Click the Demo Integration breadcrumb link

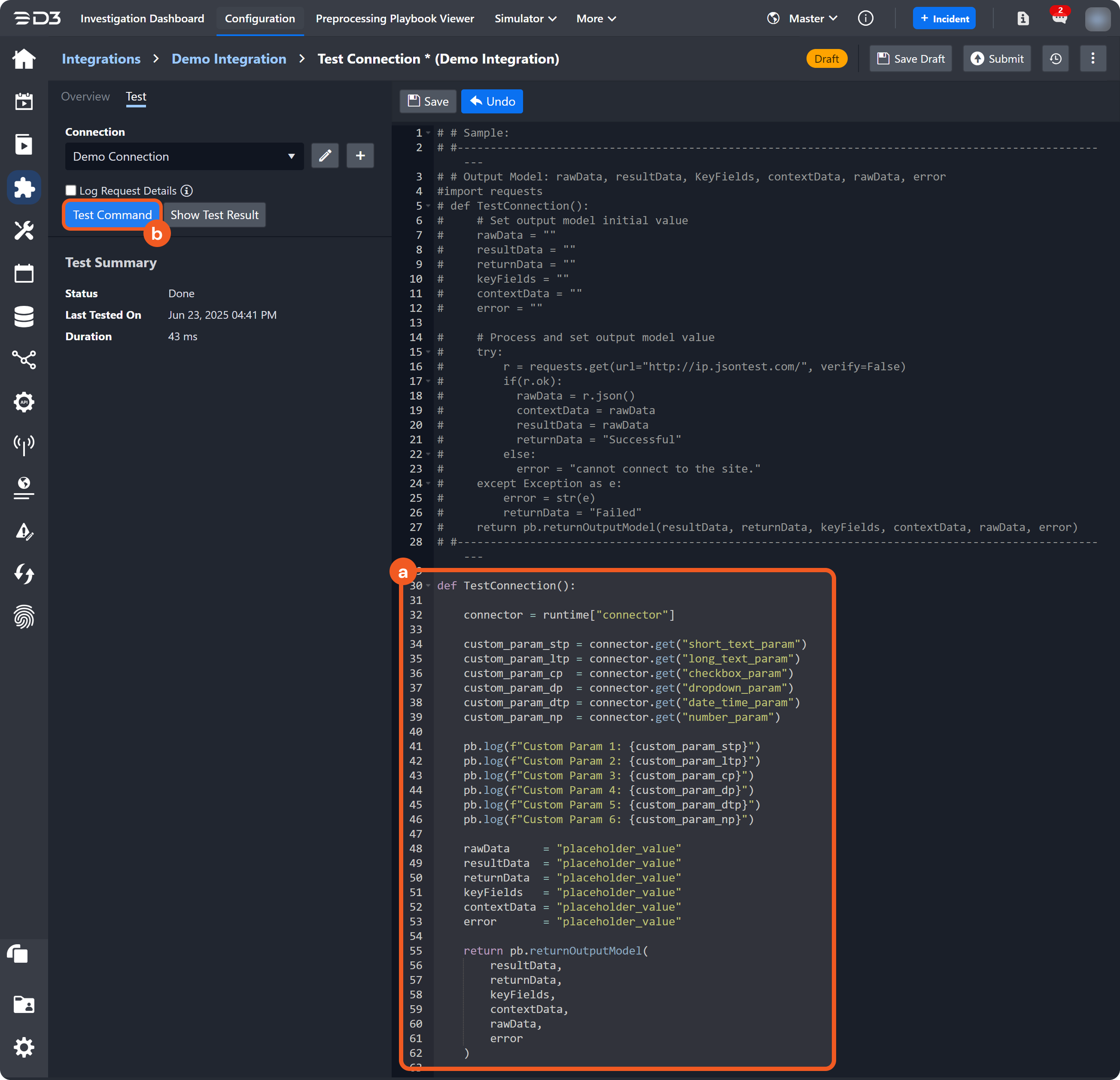click(228, 59)
